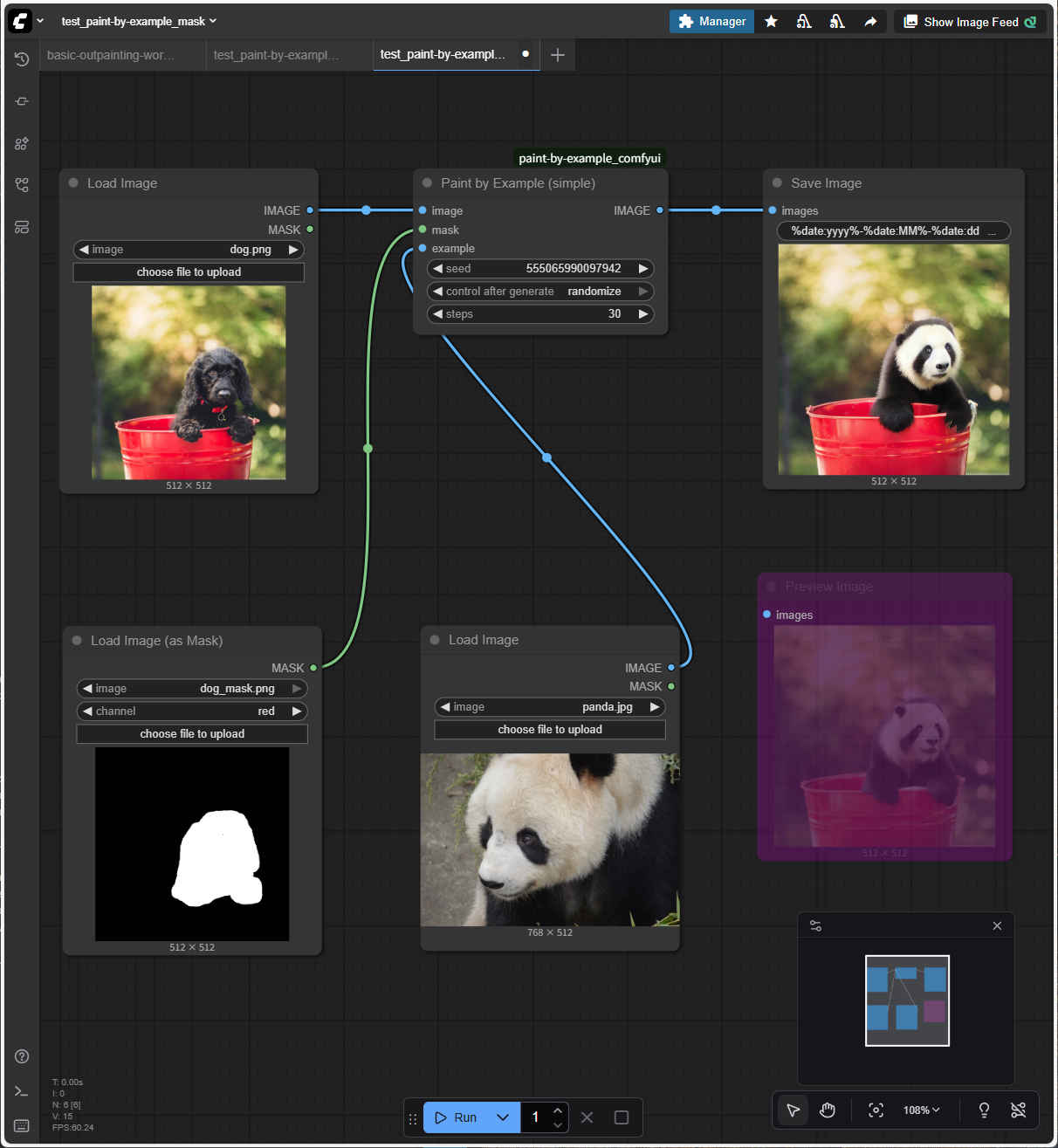Screen dimensions: 1058x1148
Task: Select the hand pan tool
Action: (828, 1110)
